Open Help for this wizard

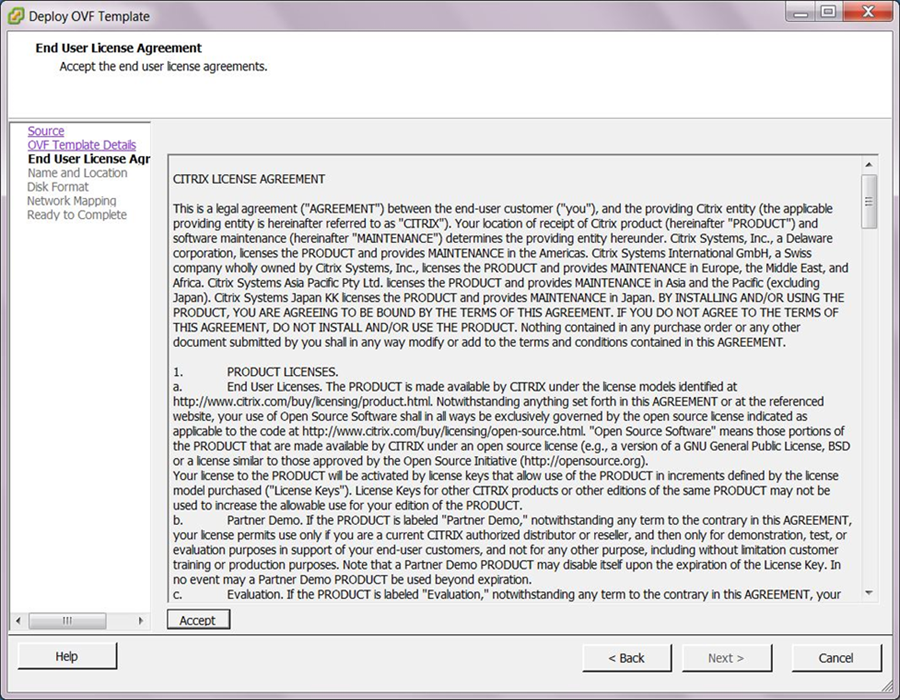67,656
